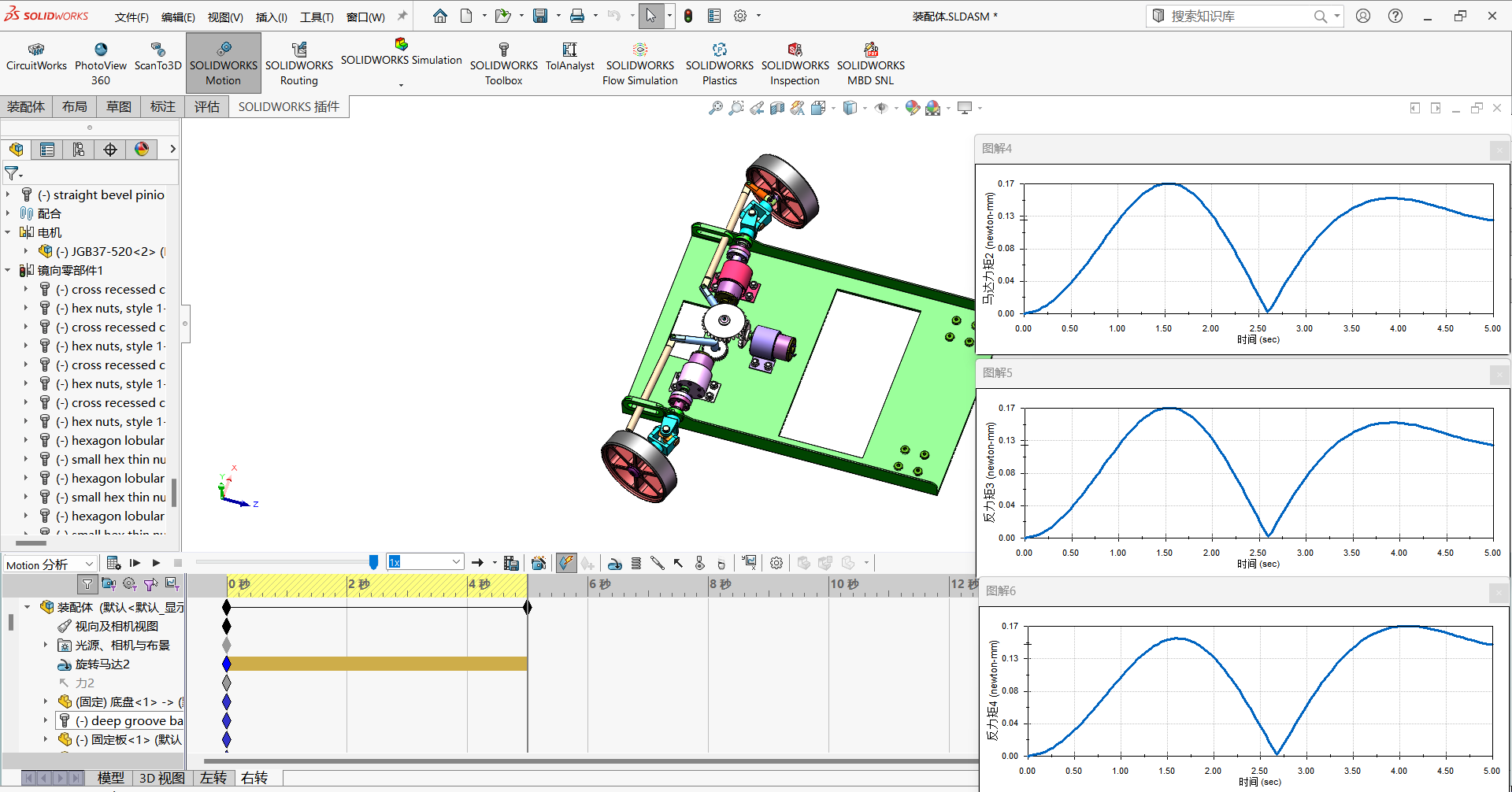Expand the 光源、相机与布景 node
1512x792 pixels.
(x=45, y=645)
